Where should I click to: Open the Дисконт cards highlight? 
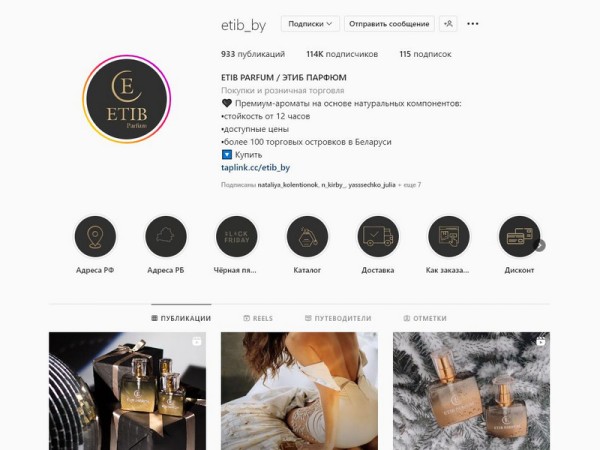click(519, 236)
